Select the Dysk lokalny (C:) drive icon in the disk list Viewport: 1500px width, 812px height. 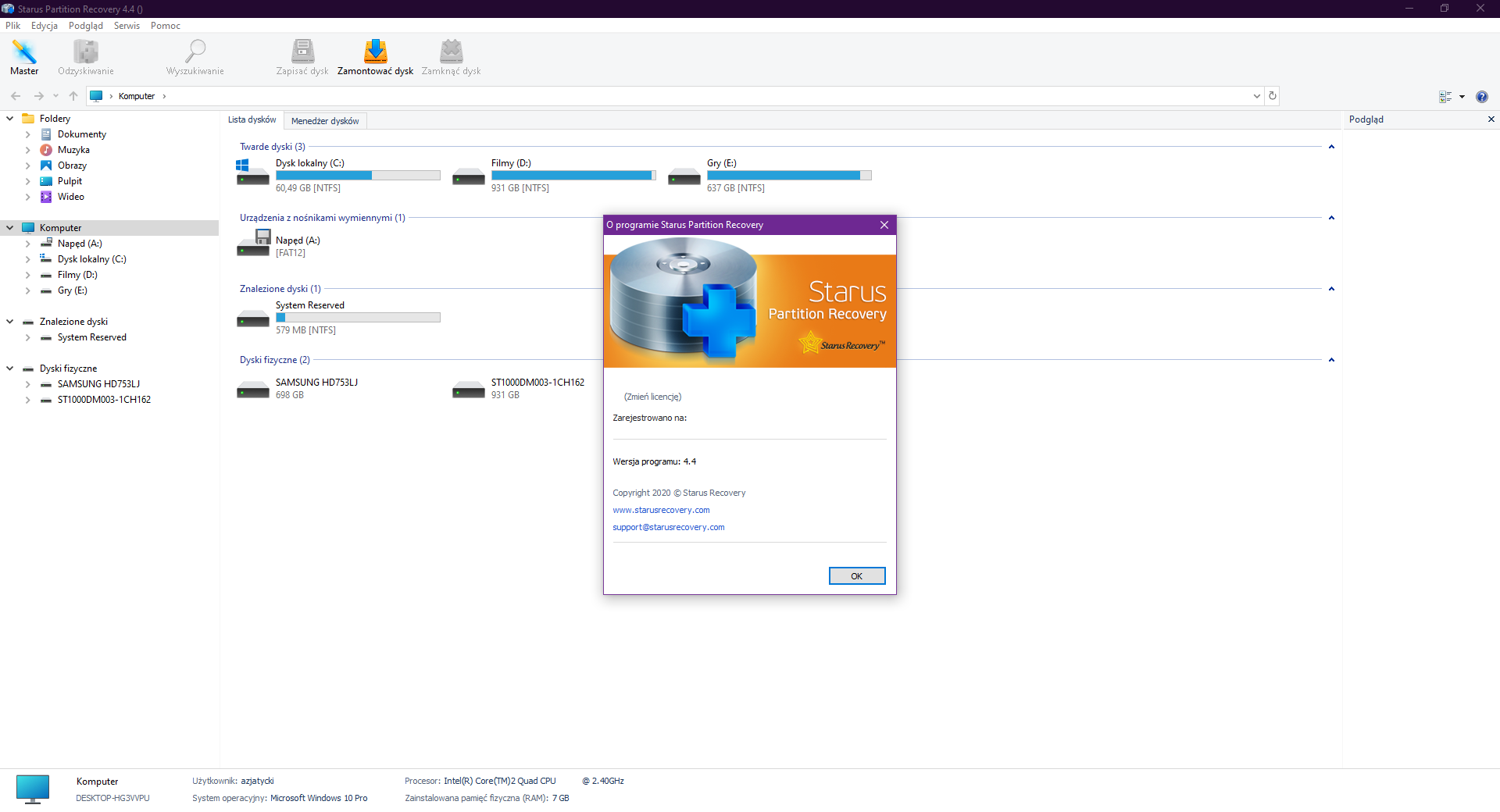pos(253,173)
